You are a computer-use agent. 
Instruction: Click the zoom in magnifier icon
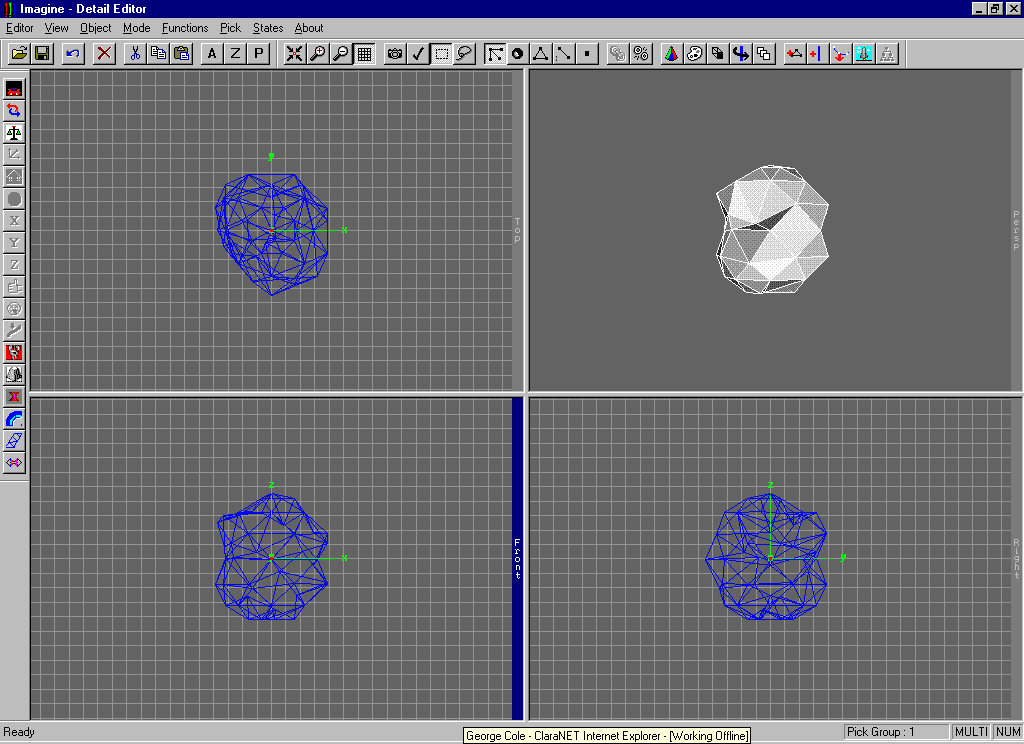pyautogui.click(x=317, y=54)
